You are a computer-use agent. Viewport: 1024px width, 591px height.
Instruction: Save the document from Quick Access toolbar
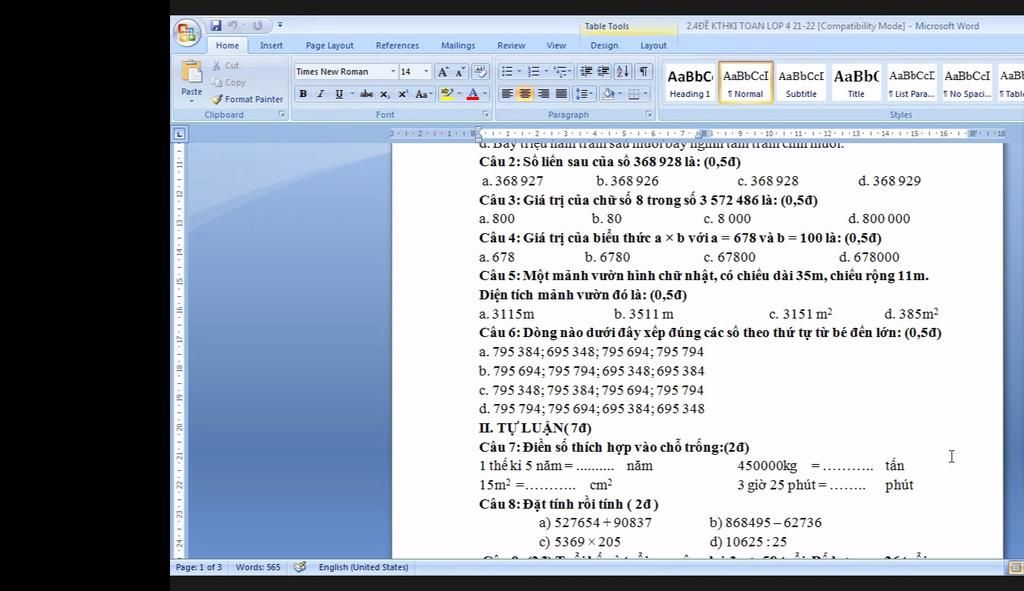click(x=216, y=25)
